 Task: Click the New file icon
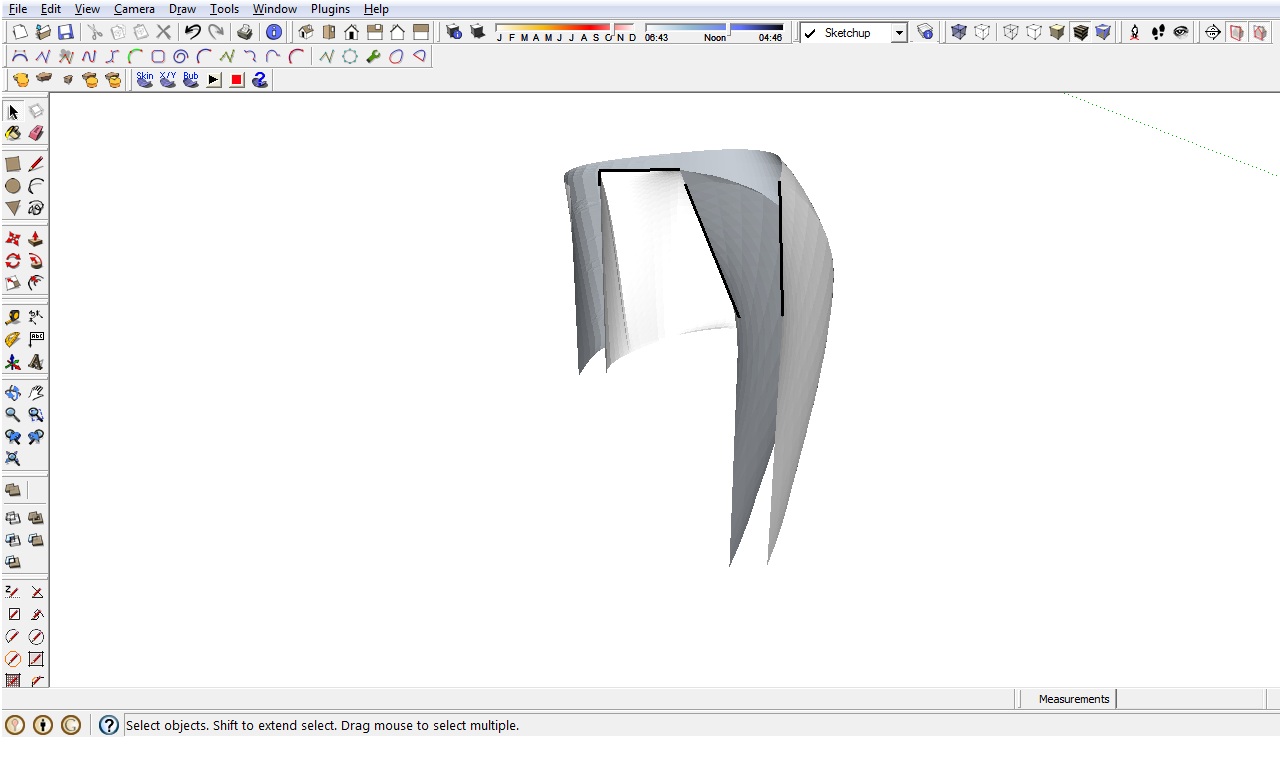coord(19,32)
